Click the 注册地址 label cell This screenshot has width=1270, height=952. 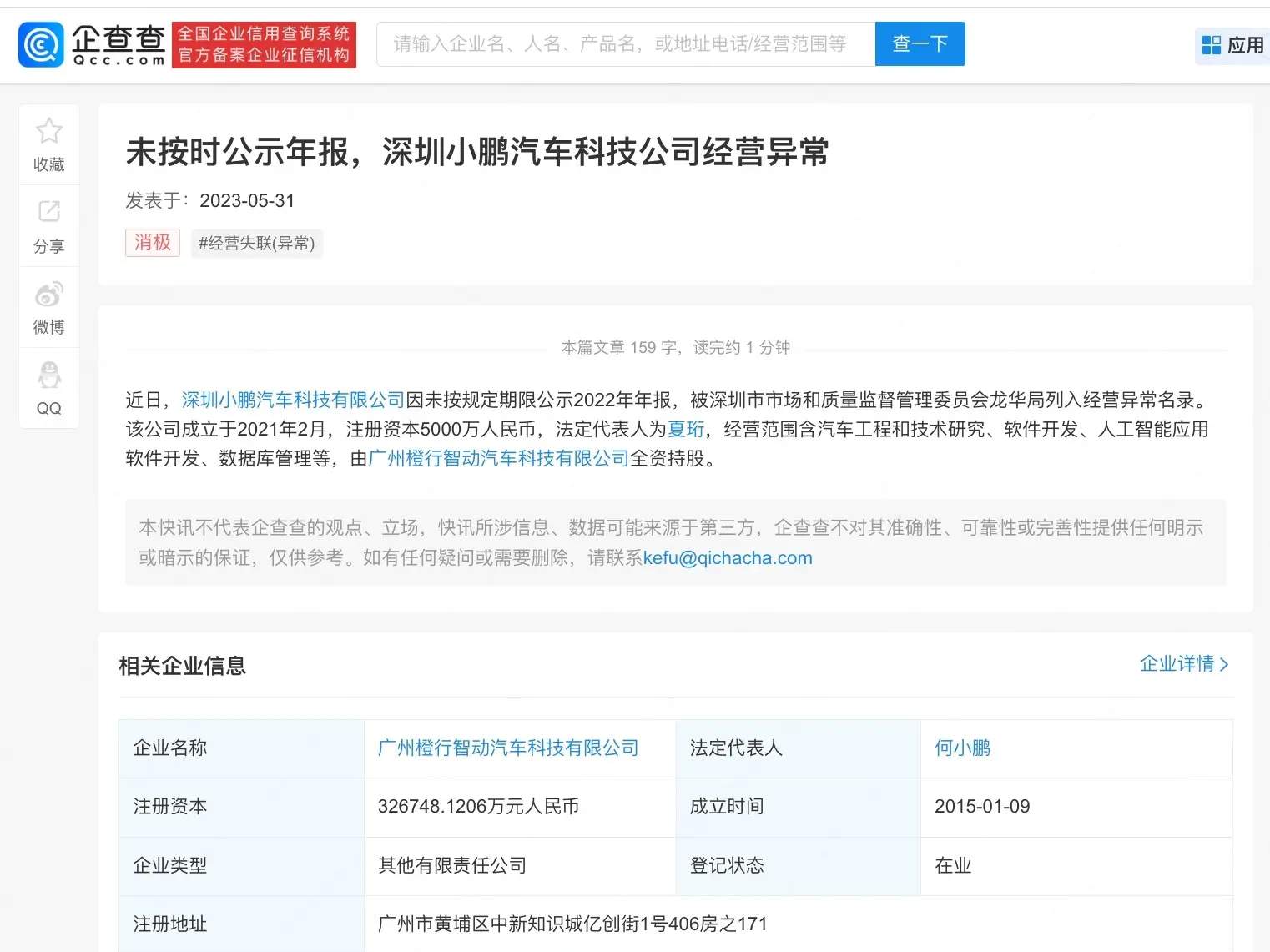point(242,924)
